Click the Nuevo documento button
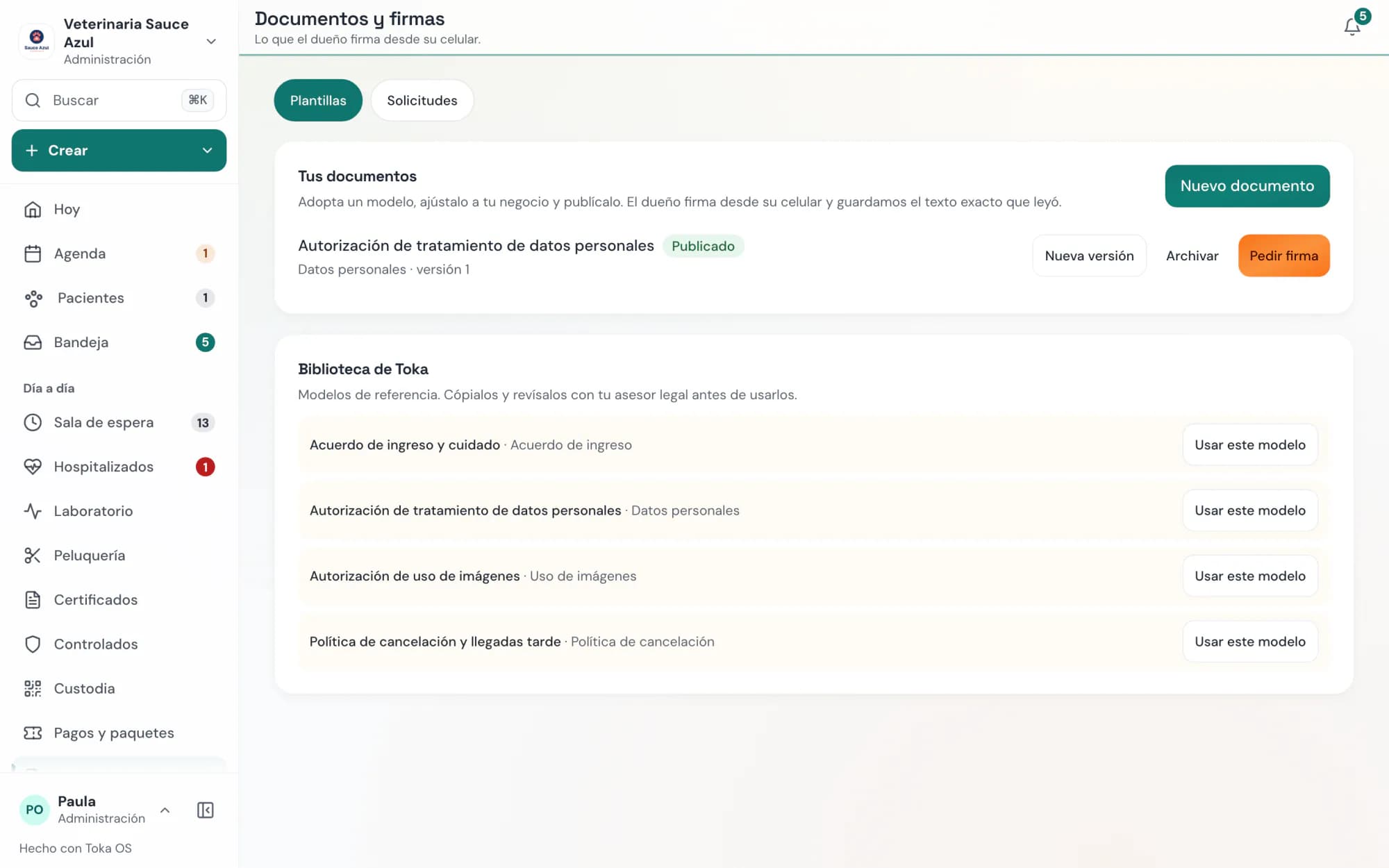 tap(1247, 186)
